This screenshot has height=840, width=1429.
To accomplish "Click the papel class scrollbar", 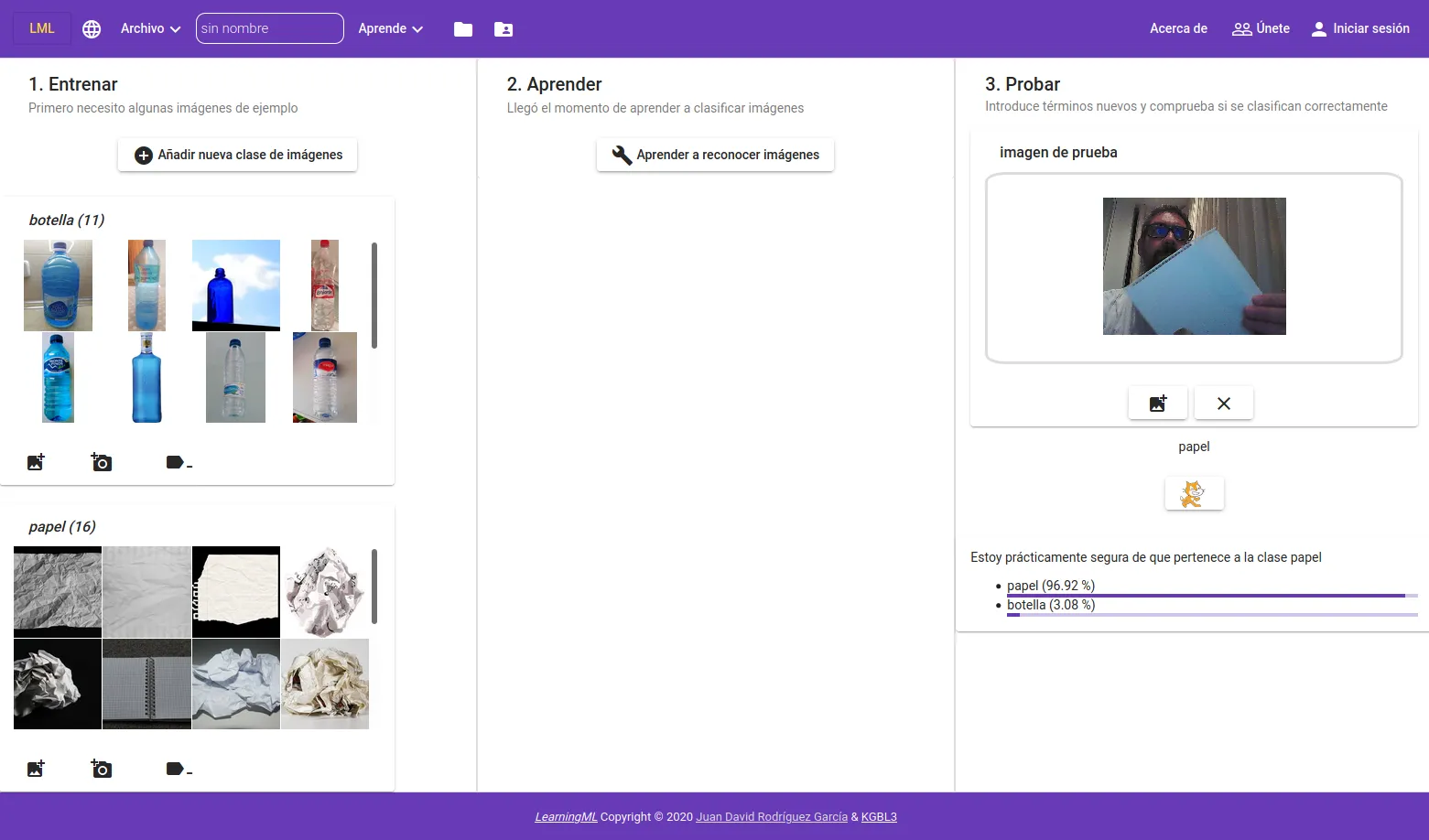I will [x=374, y=587].
